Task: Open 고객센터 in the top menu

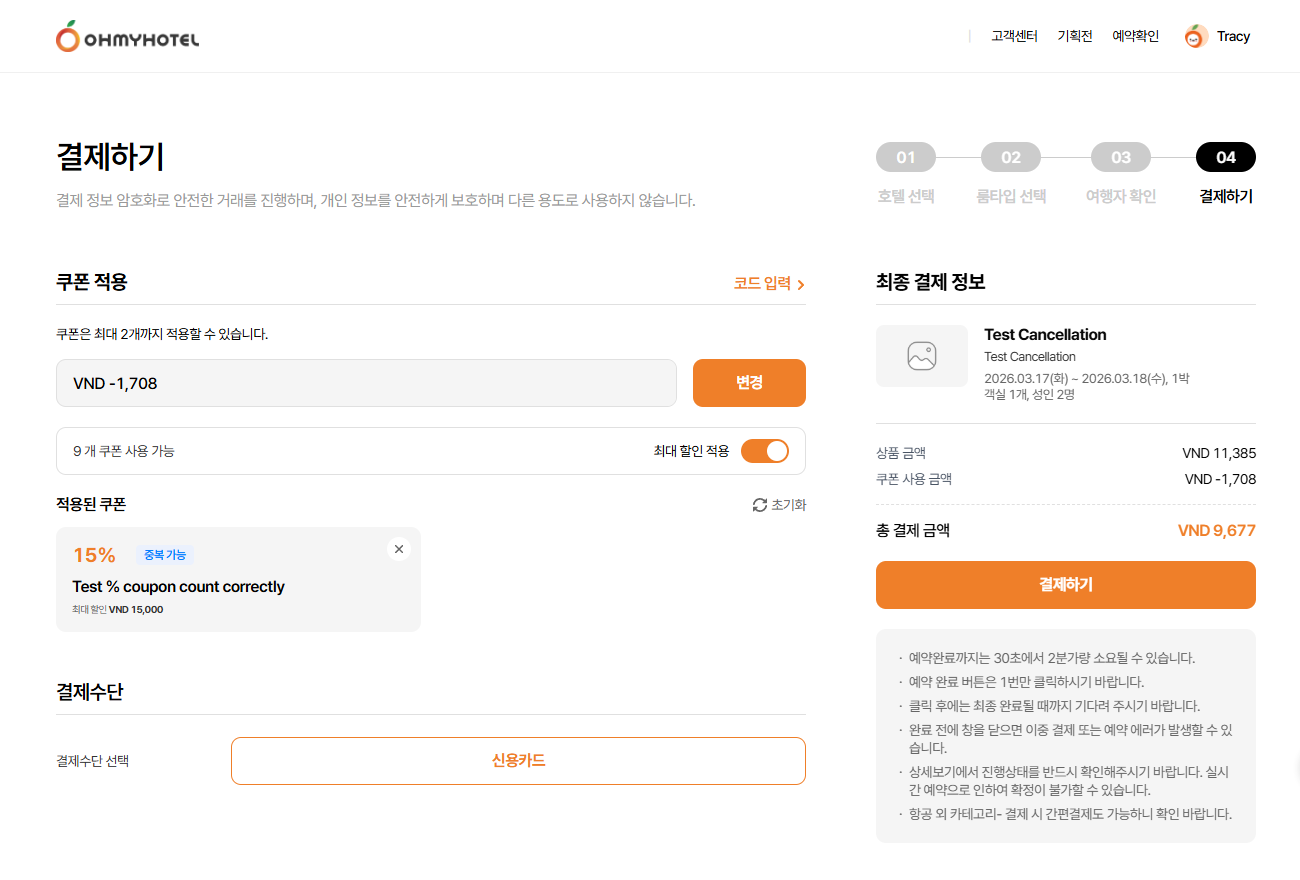Action: tap(1014, 36)
